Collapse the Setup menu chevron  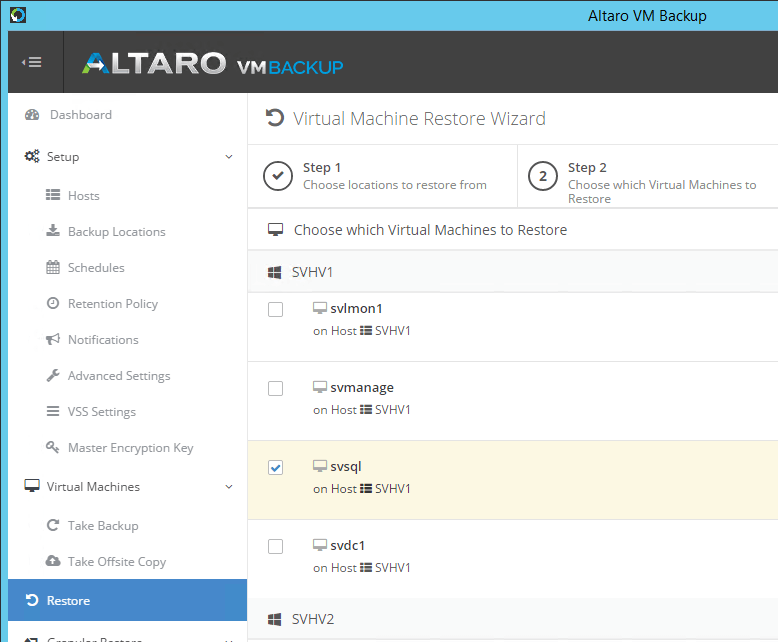pos(229,157)
